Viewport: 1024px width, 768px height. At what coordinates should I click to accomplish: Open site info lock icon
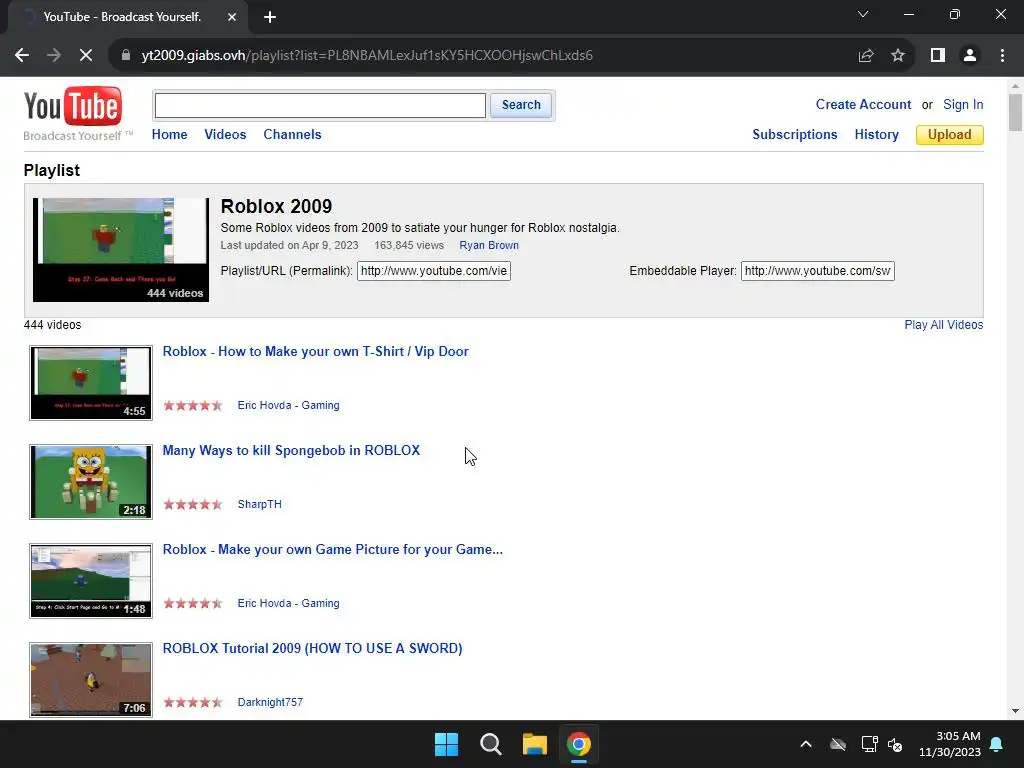click(x=125, y=56)
